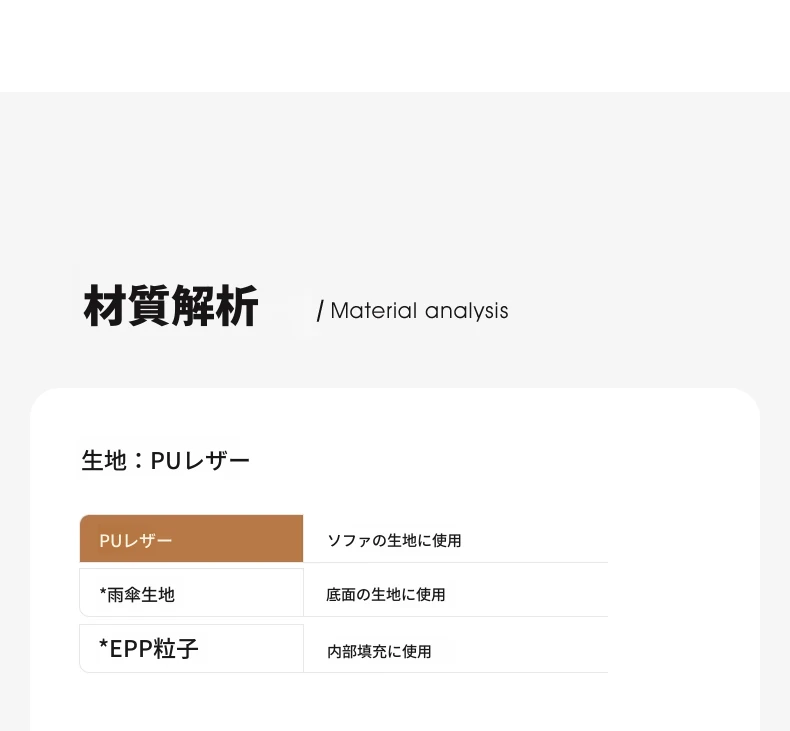Viewport: 790px width, 731px height.
Task: Select the *雨傘生地 tab
Action: click(191, 592)
